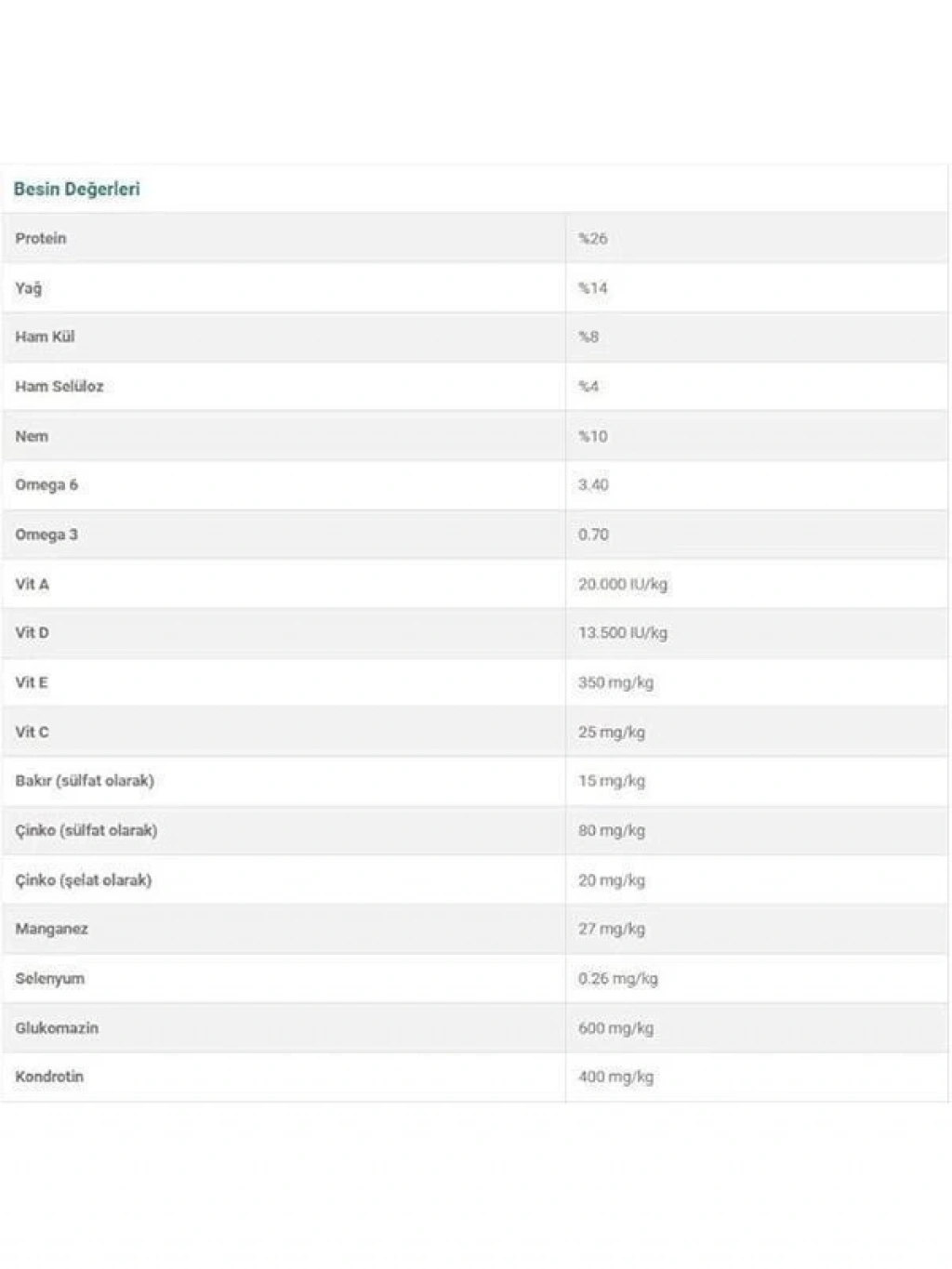This screenshot has height=1269, width=952.
Task: Click the Nem row label
Action: [x=32, y=436]
